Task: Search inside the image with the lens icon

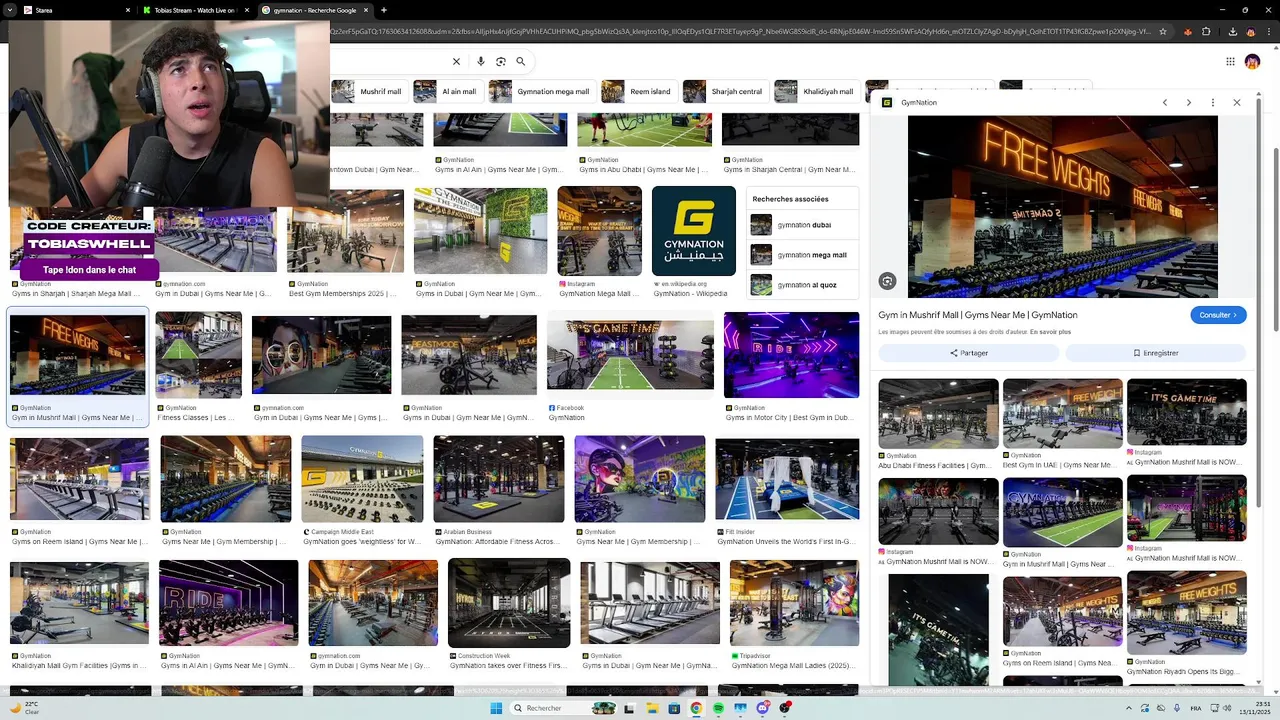Action: (887, 281)
